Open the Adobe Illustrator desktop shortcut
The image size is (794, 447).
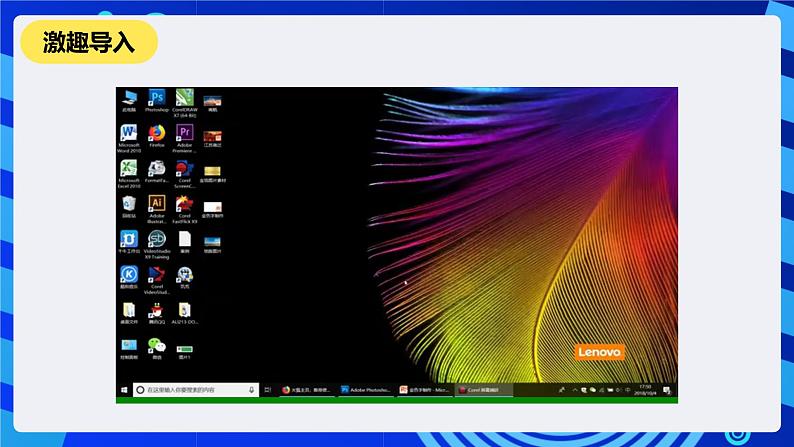157,210
